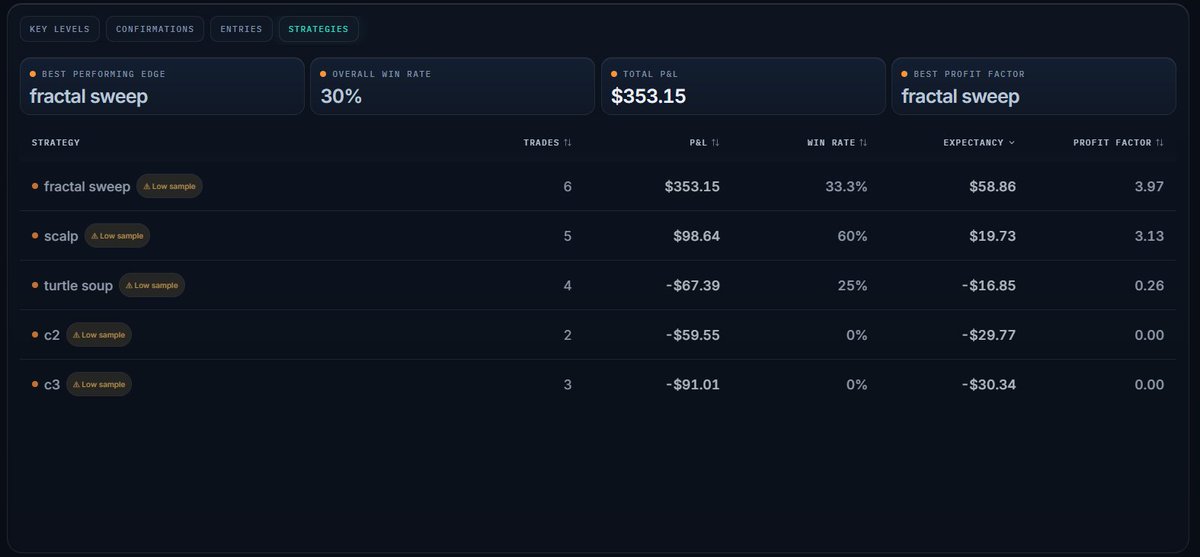
Task: Open the Overall Win Rate card
Action: click(452, 86)
